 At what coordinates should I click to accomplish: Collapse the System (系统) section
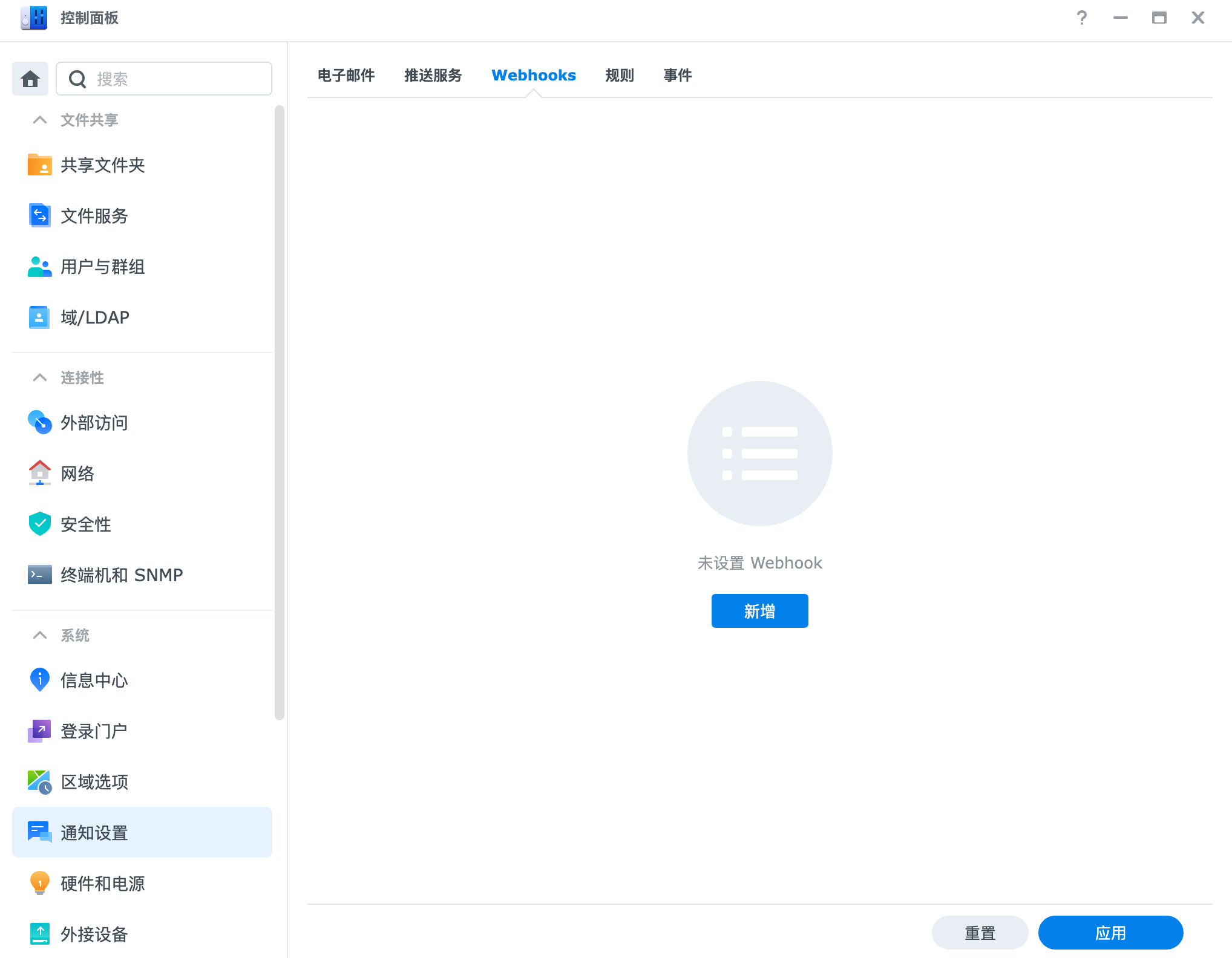point(40,635)
